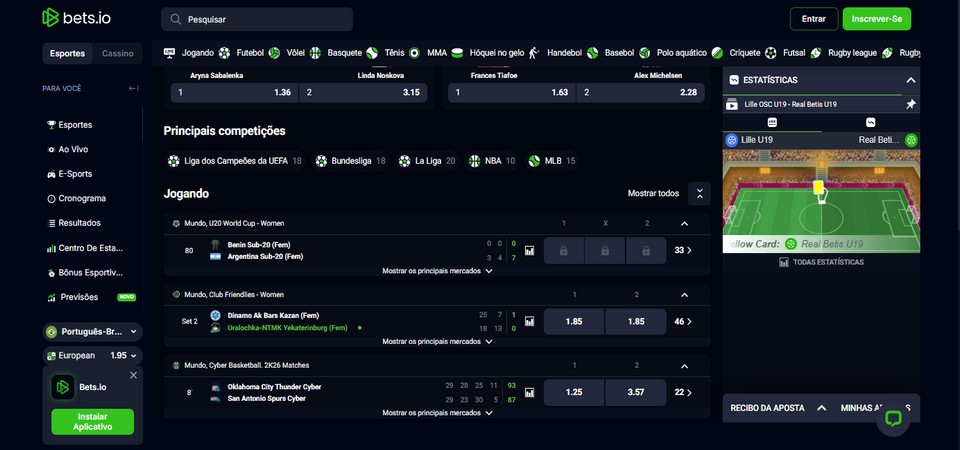This screenshot has width=960, height=450.
Task: Open Cronograma in sidebar
Action: pyautogui.click(x=76, y=198)
